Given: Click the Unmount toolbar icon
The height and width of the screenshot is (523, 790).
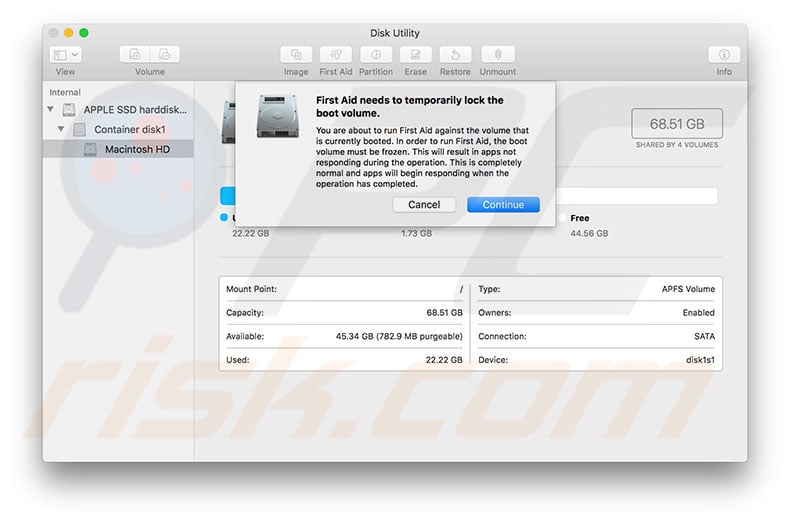Looking at the screenshot, I should tap(498, 54).
